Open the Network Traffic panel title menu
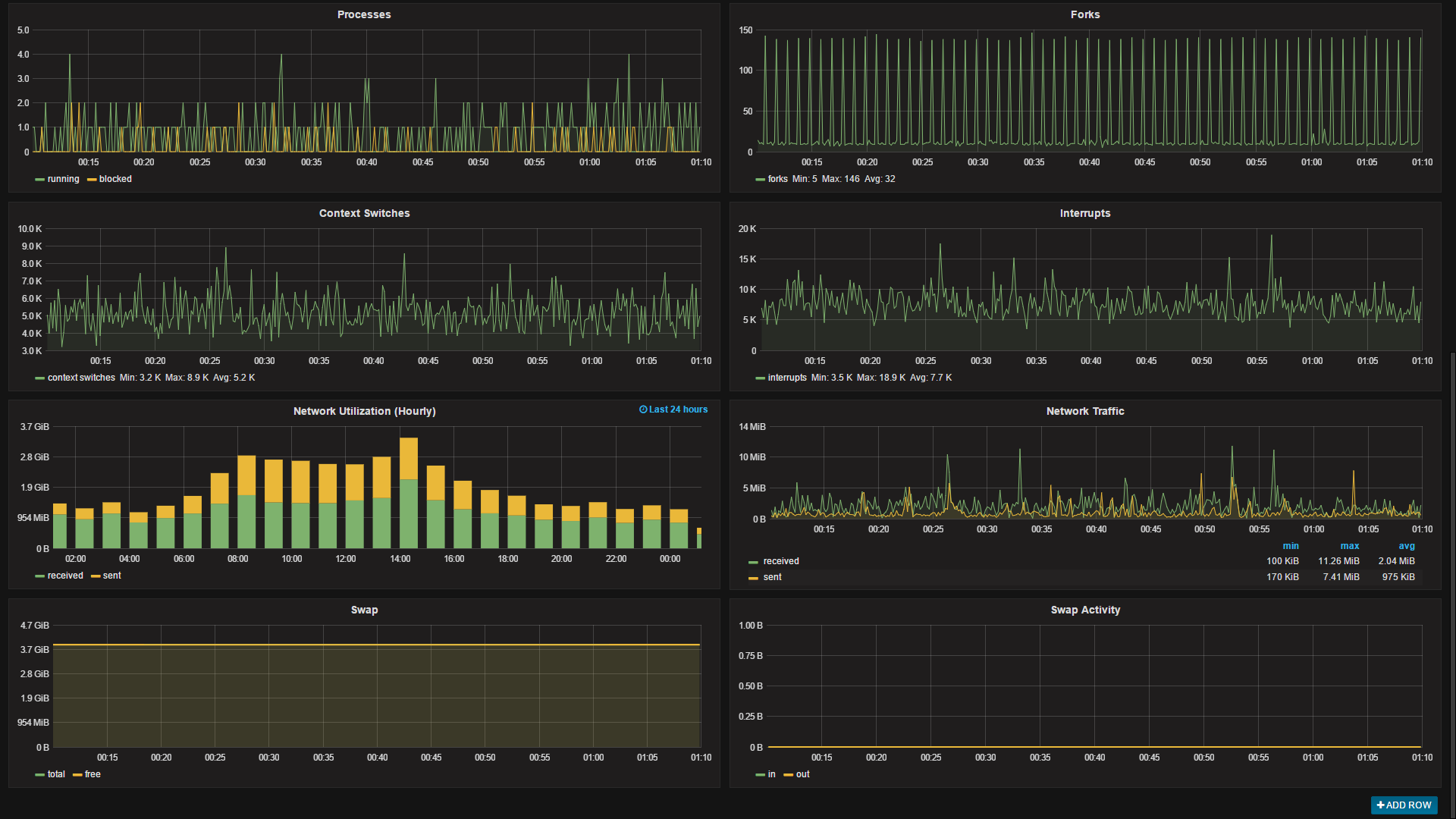This screenshot has height=819, width=1456. point(1084,411)
